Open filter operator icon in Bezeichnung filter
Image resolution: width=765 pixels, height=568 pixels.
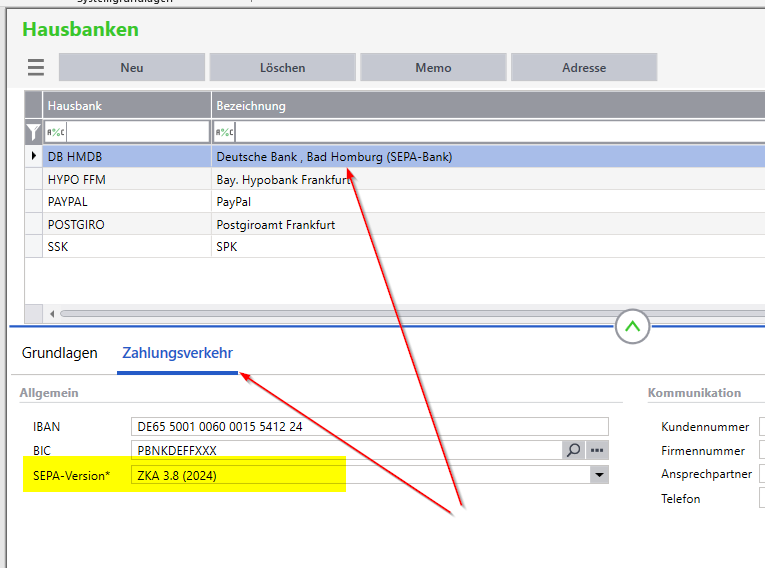pyautogui.click(x=224, y=132)
